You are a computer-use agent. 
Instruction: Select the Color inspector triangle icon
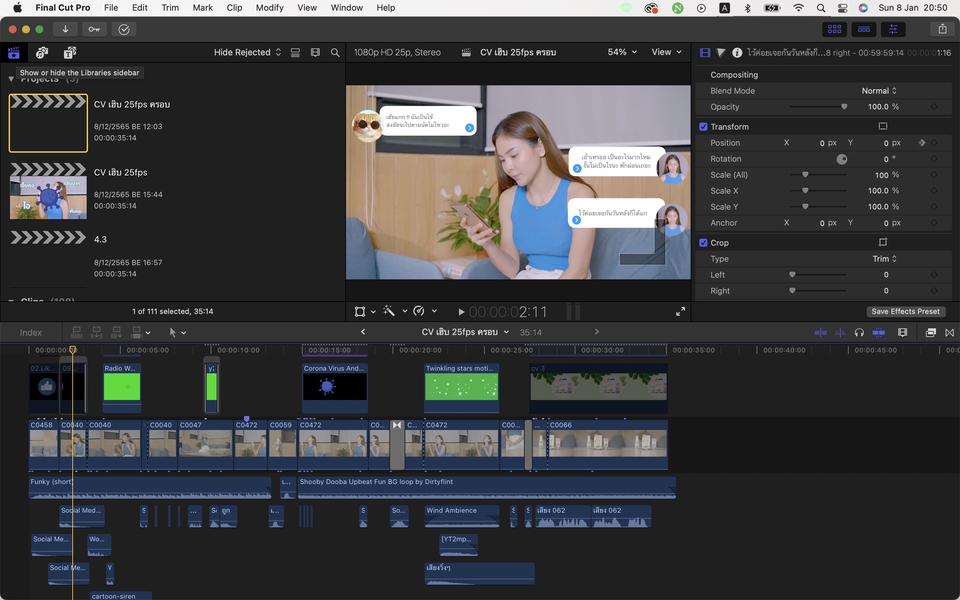(721, 53)
